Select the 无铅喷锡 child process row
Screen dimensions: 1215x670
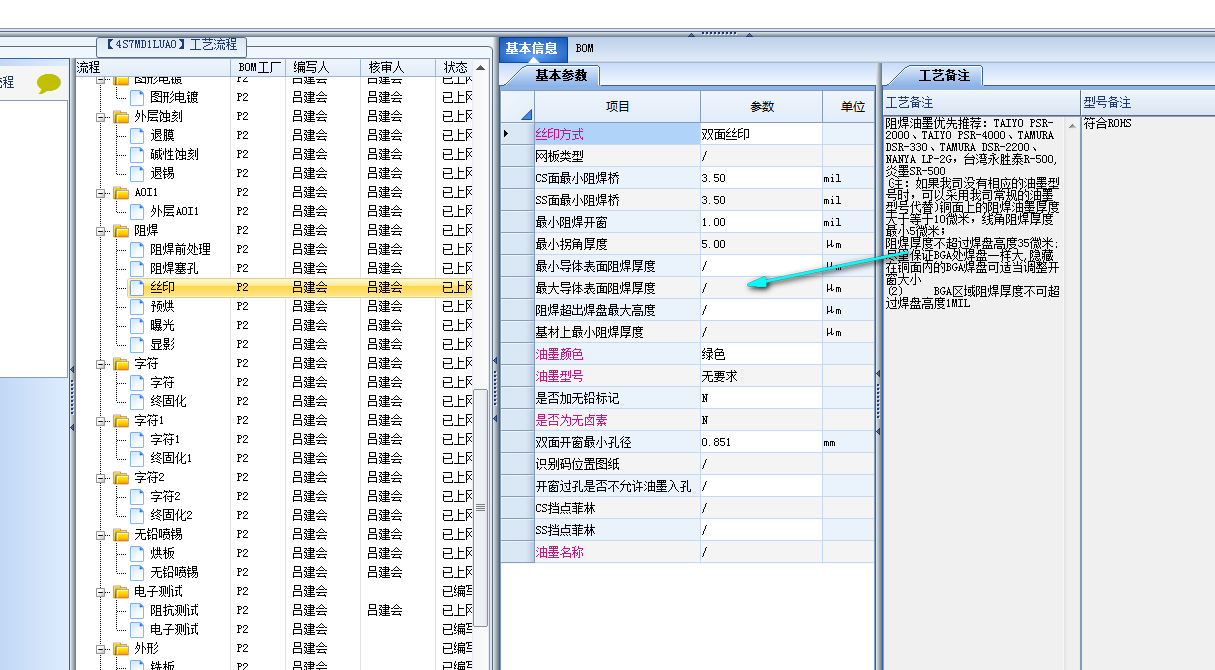pos(274,573)
